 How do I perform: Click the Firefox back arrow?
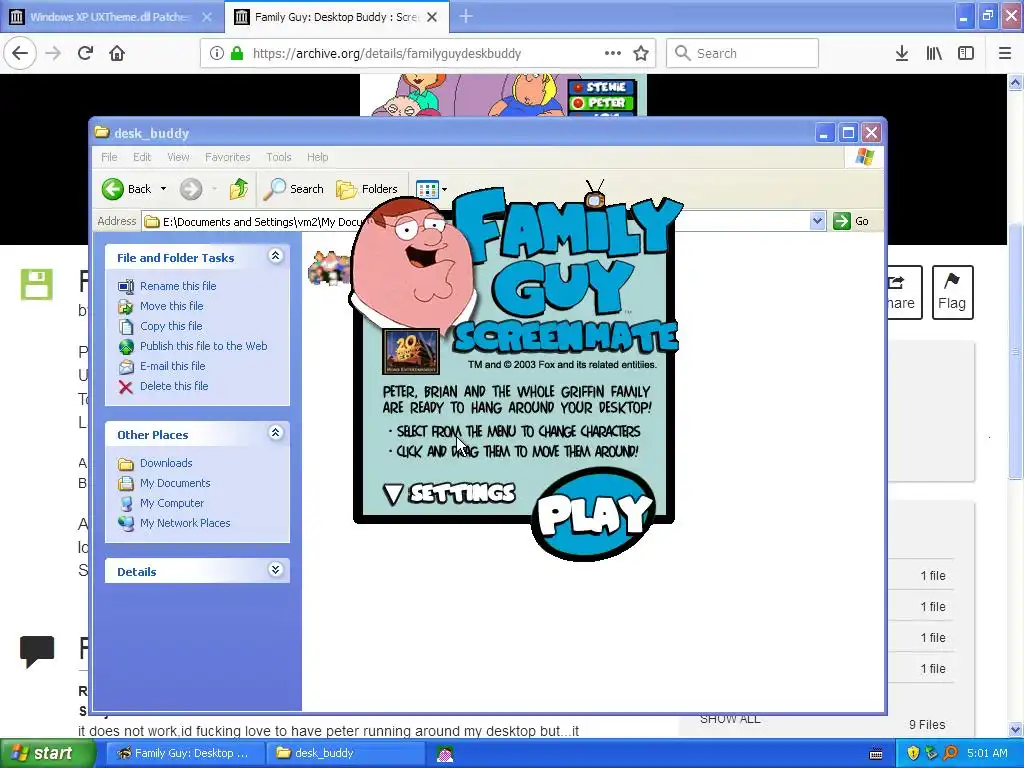(20, 54)
